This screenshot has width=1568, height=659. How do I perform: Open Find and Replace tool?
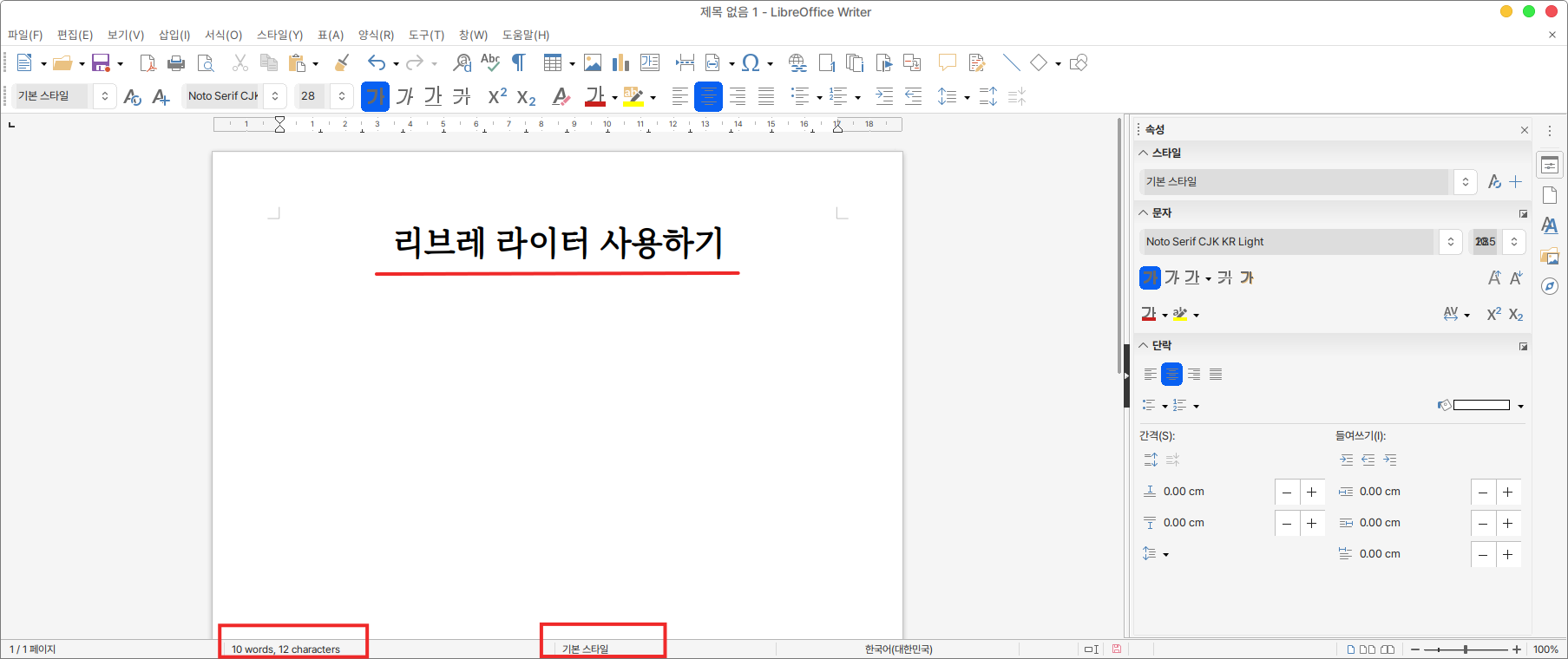click(463, 62)
